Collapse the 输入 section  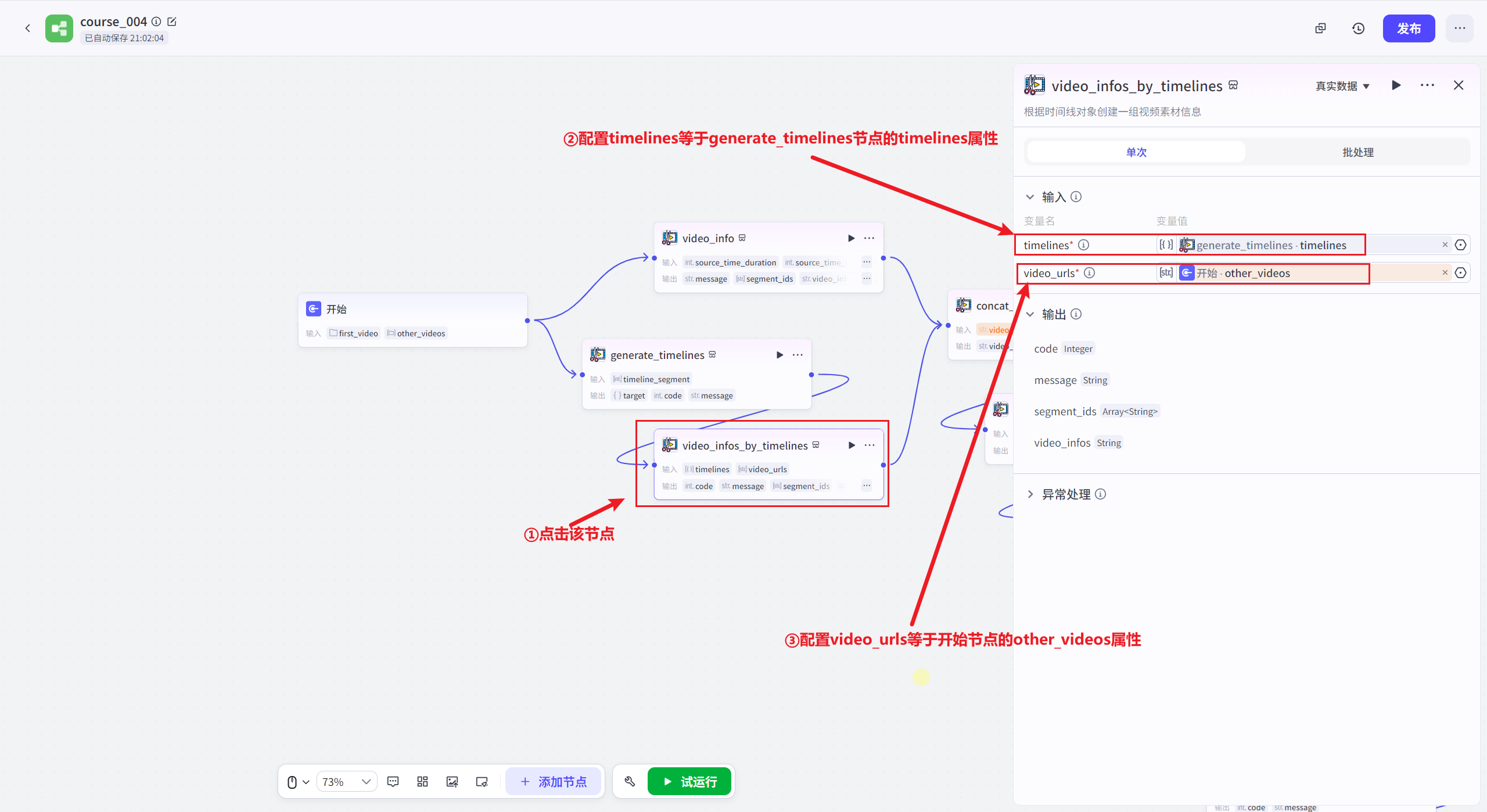1030,197
